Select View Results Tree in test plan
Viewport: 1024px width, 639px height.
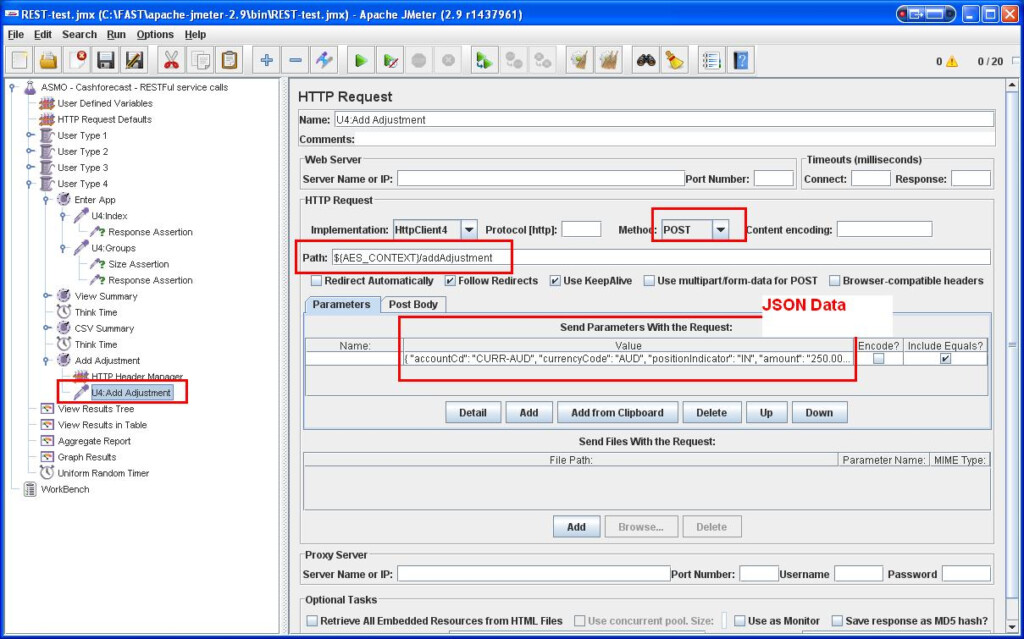pos(96,408)
